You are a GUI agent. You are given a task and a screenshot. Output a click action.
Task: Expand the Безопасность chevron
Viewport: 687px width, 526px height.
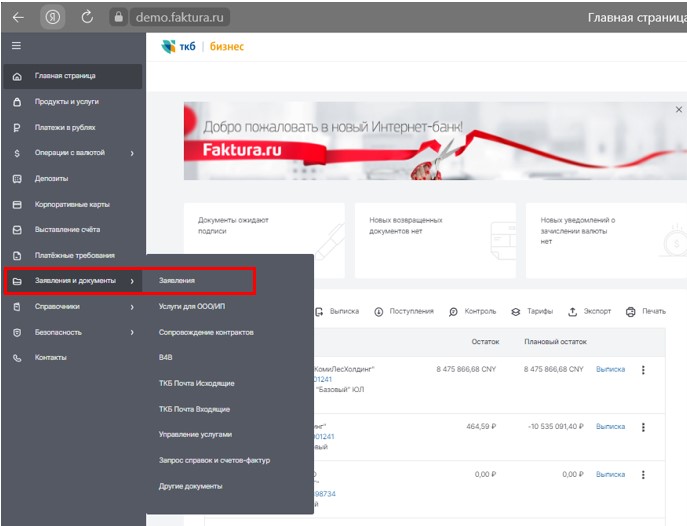[x=132, y=332]
